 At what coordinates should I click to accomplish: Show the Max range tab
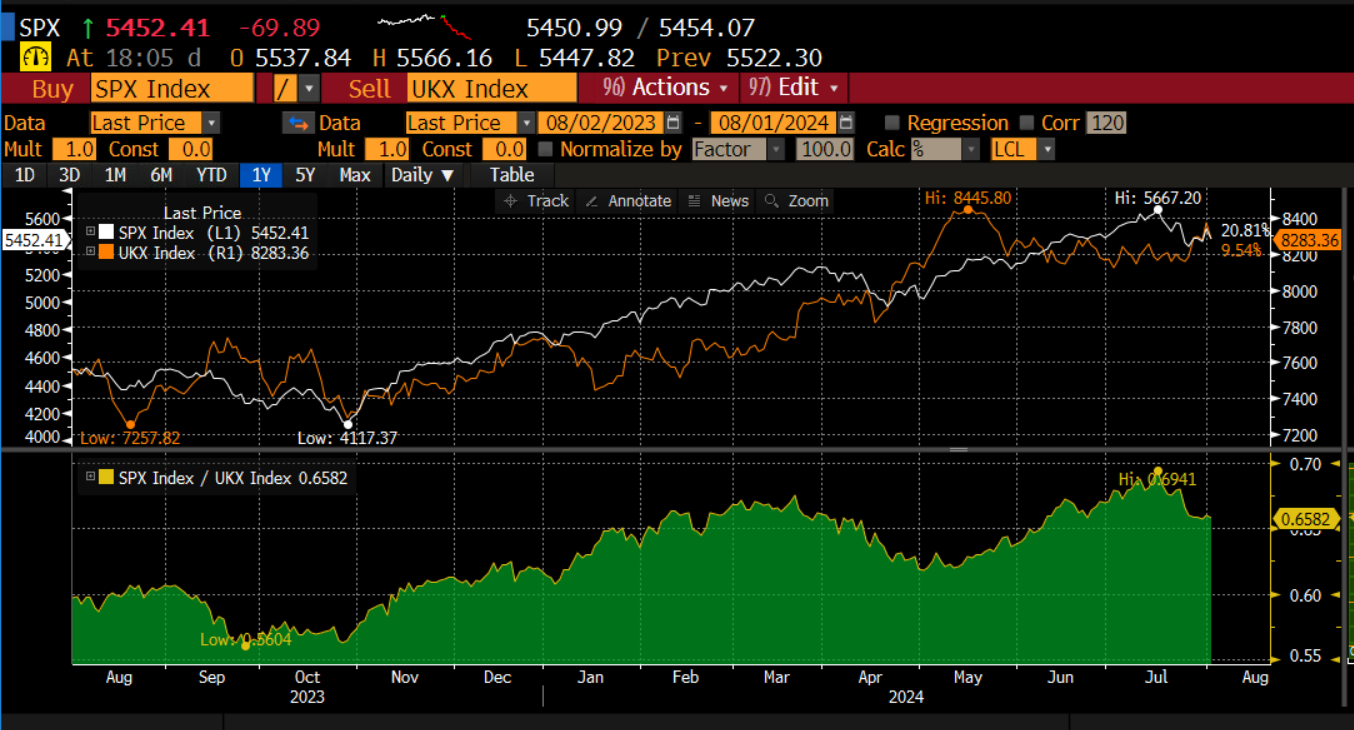[354, 175]
